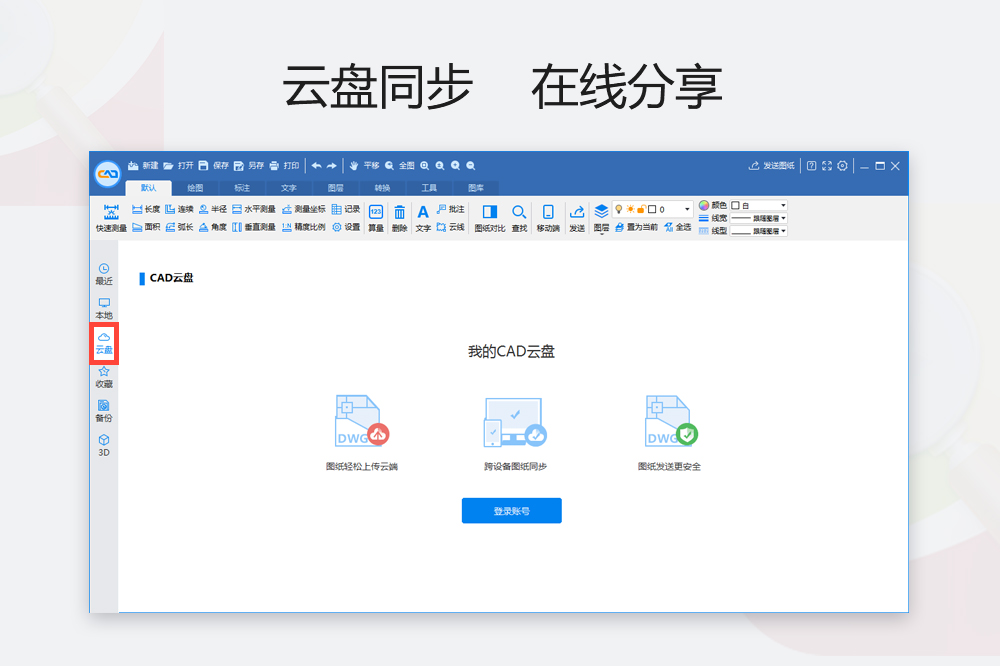Expand the 线宽 lineweight dropdown
The height and width of the screenshot is (666, 1000).
[x=782, y=218]
